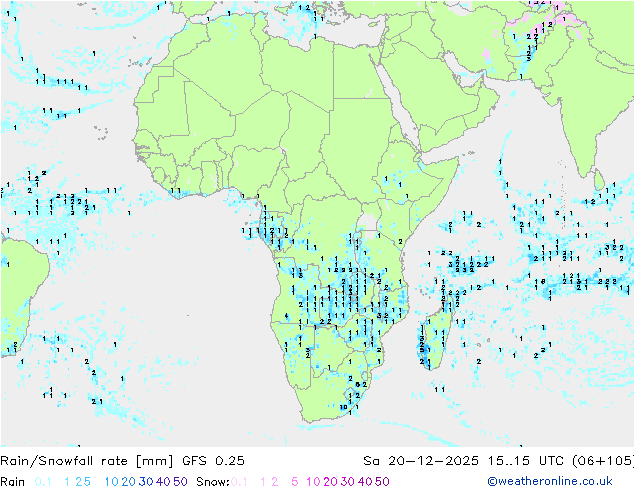Image resolution: width=634 pixels, height=490 pixels.
Task: Click rain legend color value 30
Action: click(x=146, y=482)
